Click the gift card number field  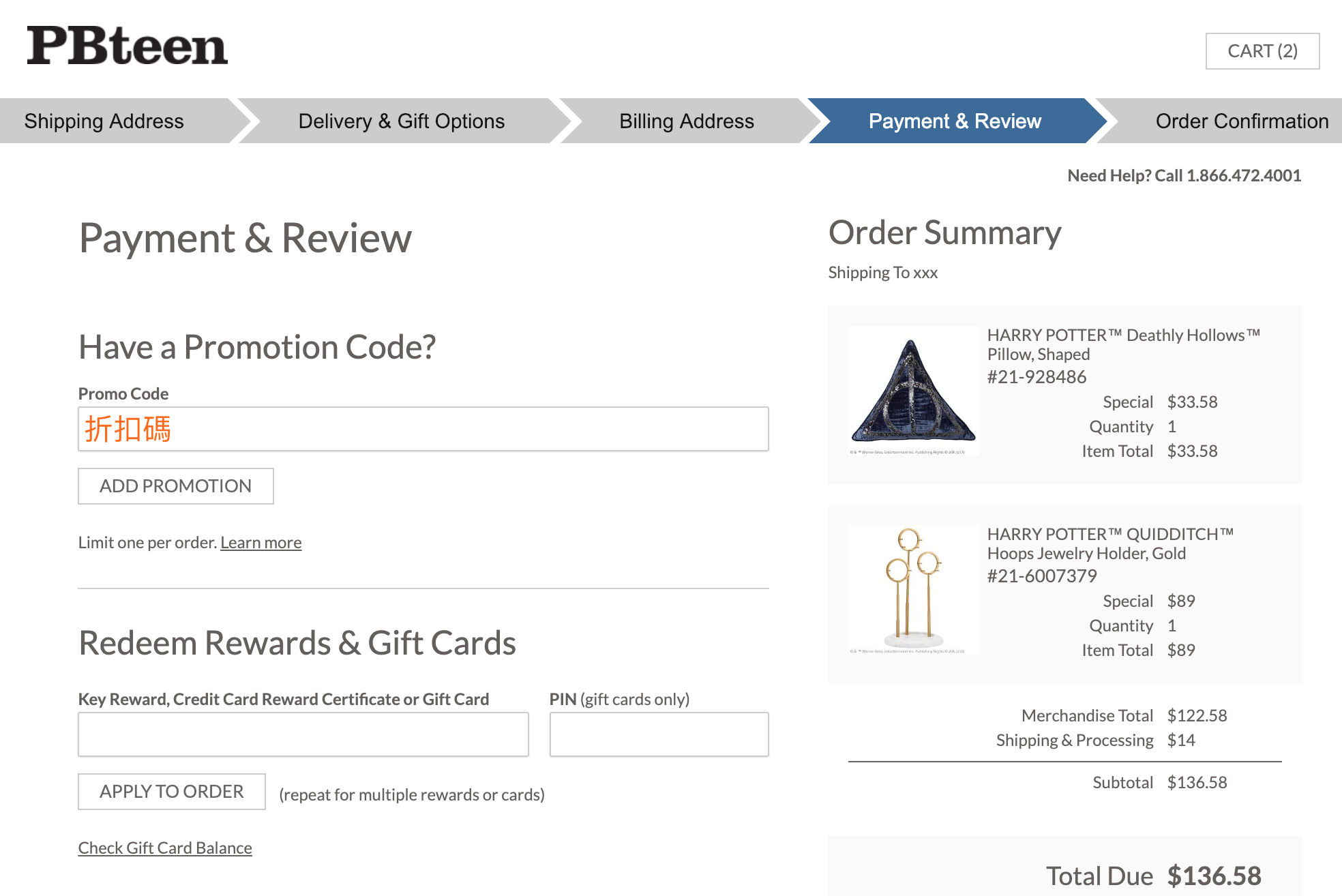pyautogui.click(x=303, y=734)
